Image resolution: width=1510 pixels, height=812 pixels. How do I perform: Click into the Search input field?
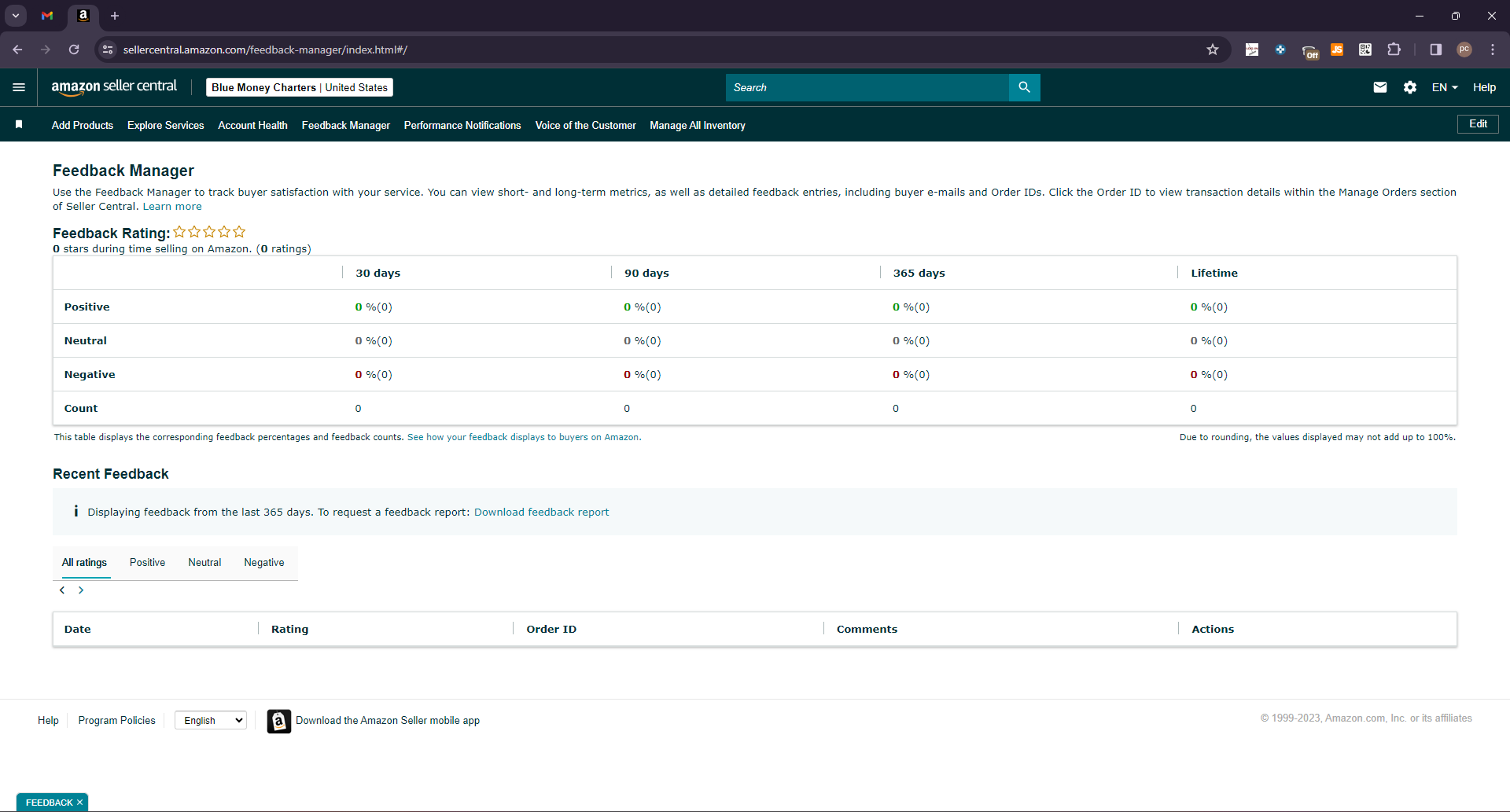pos(867,87)
